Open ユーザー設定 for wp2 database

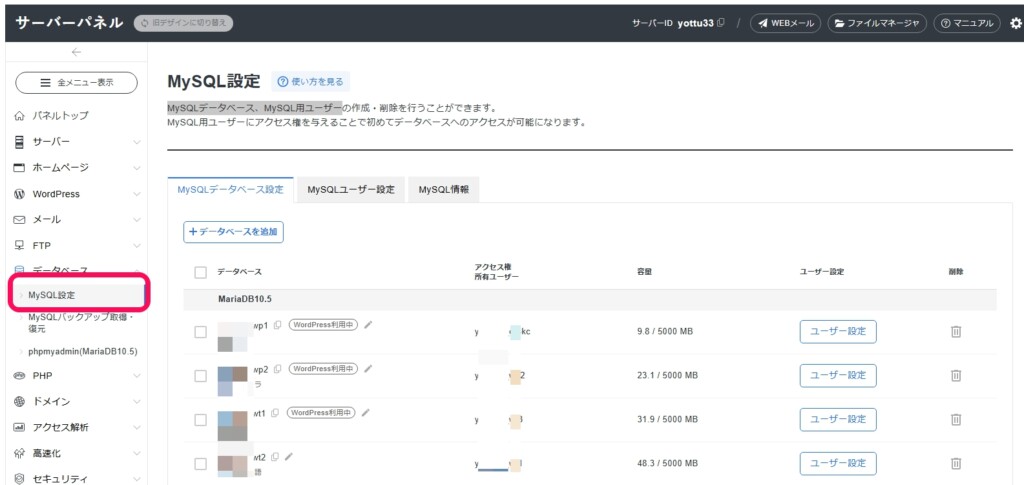coord(838,375)
